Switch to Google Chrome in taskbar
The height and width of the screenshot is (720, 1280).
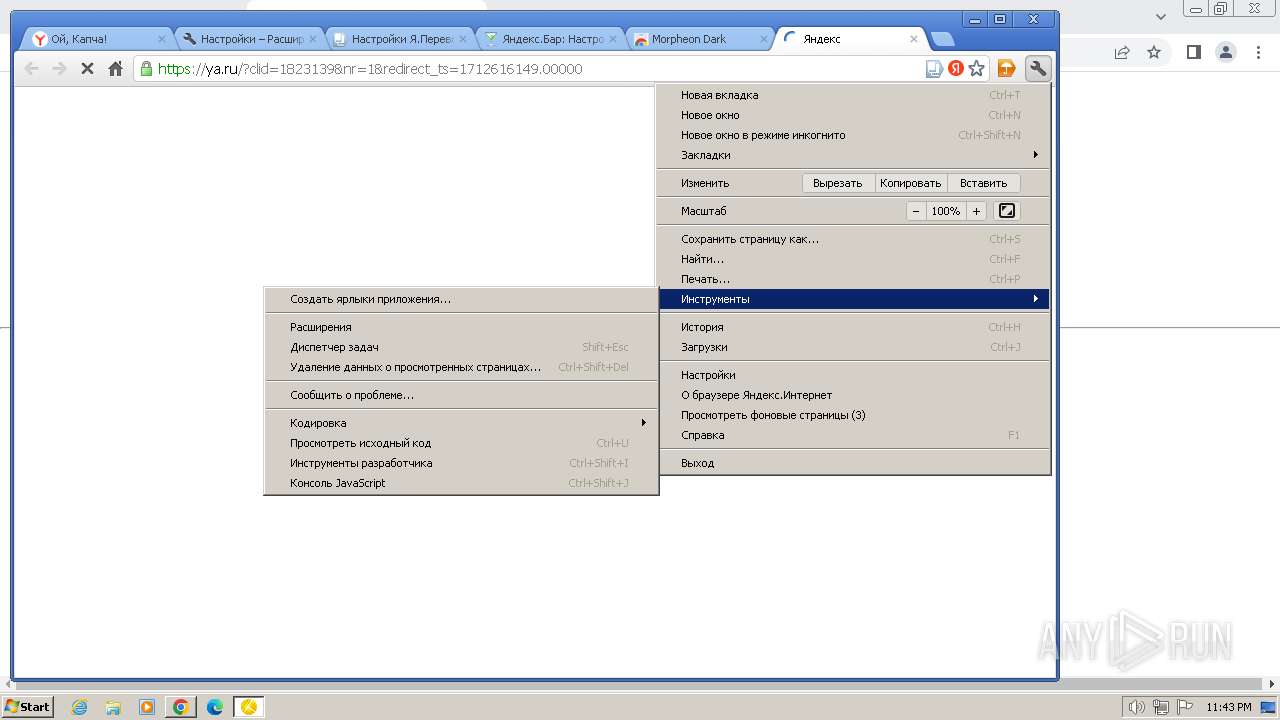pyautogui.click(x=181, y=707)
